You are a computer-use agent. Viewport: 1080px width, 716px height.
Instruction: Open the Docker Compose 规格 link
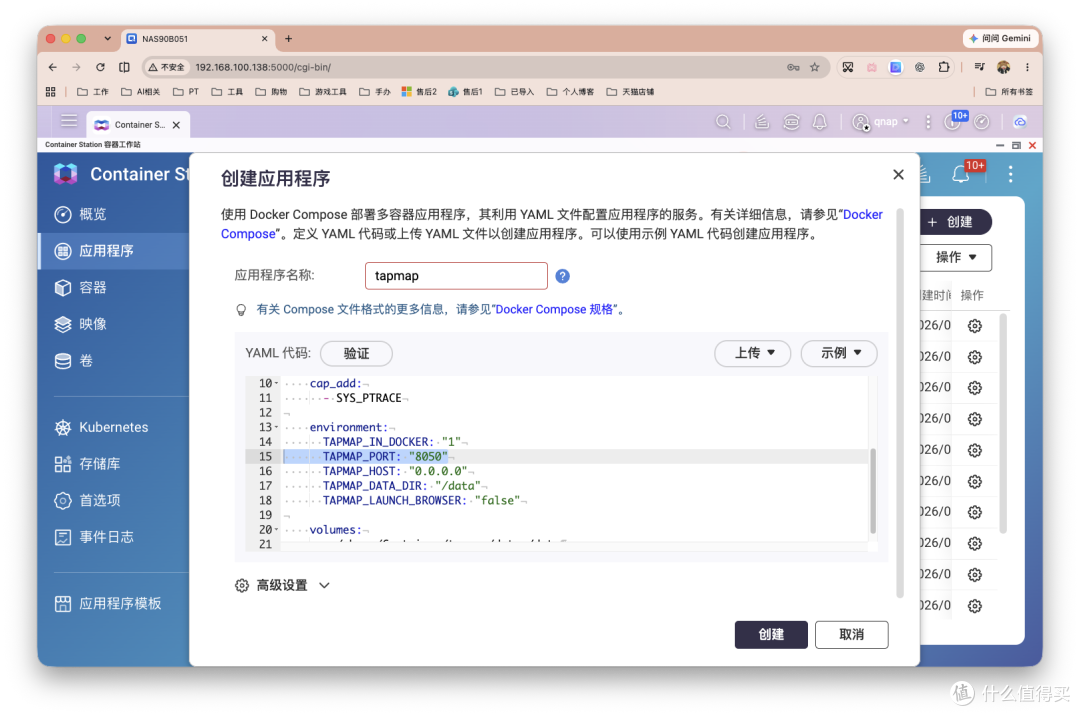554,310
